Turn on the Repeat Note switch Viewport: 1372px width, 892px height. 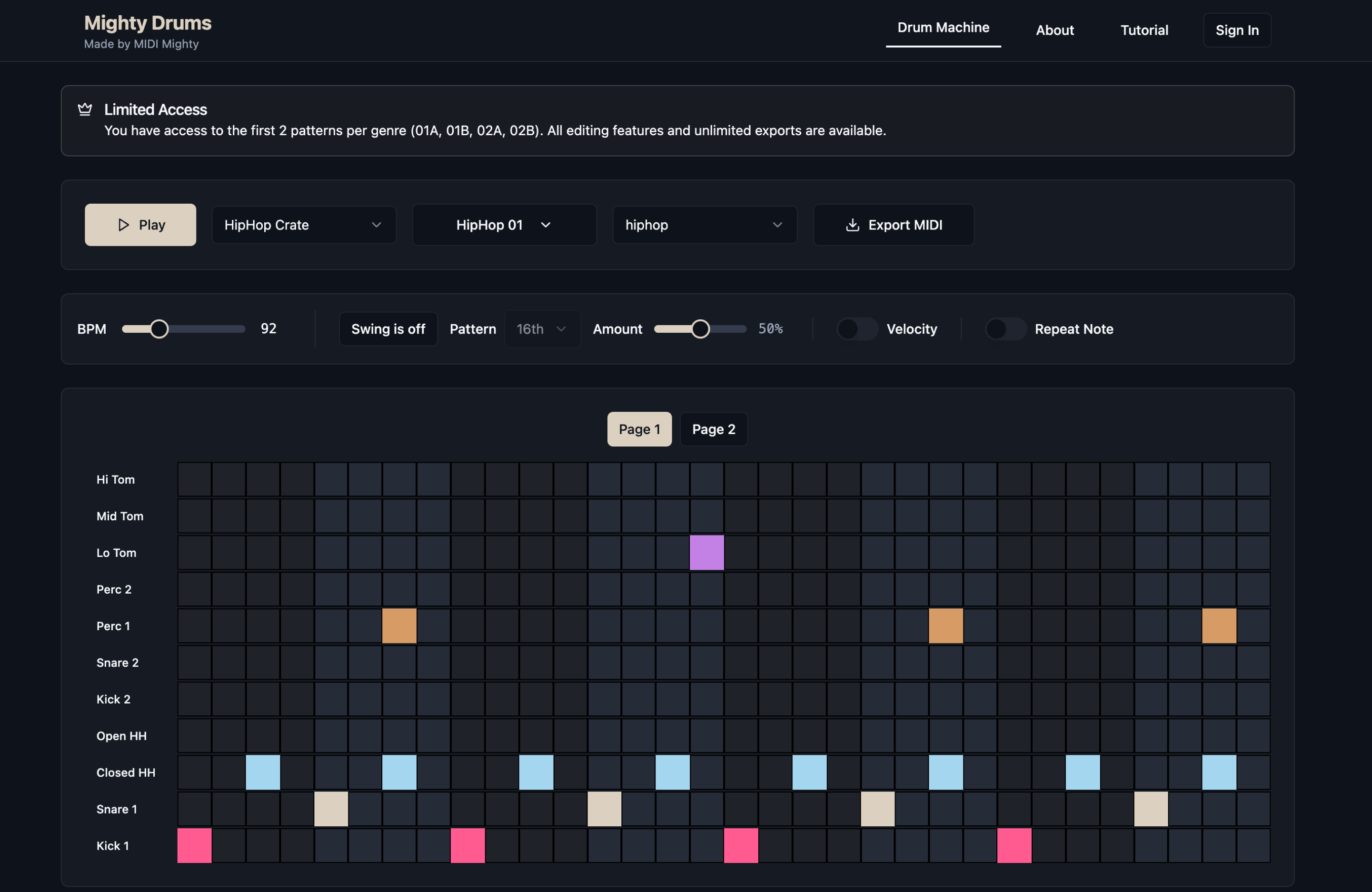[x=1005, y=329]
